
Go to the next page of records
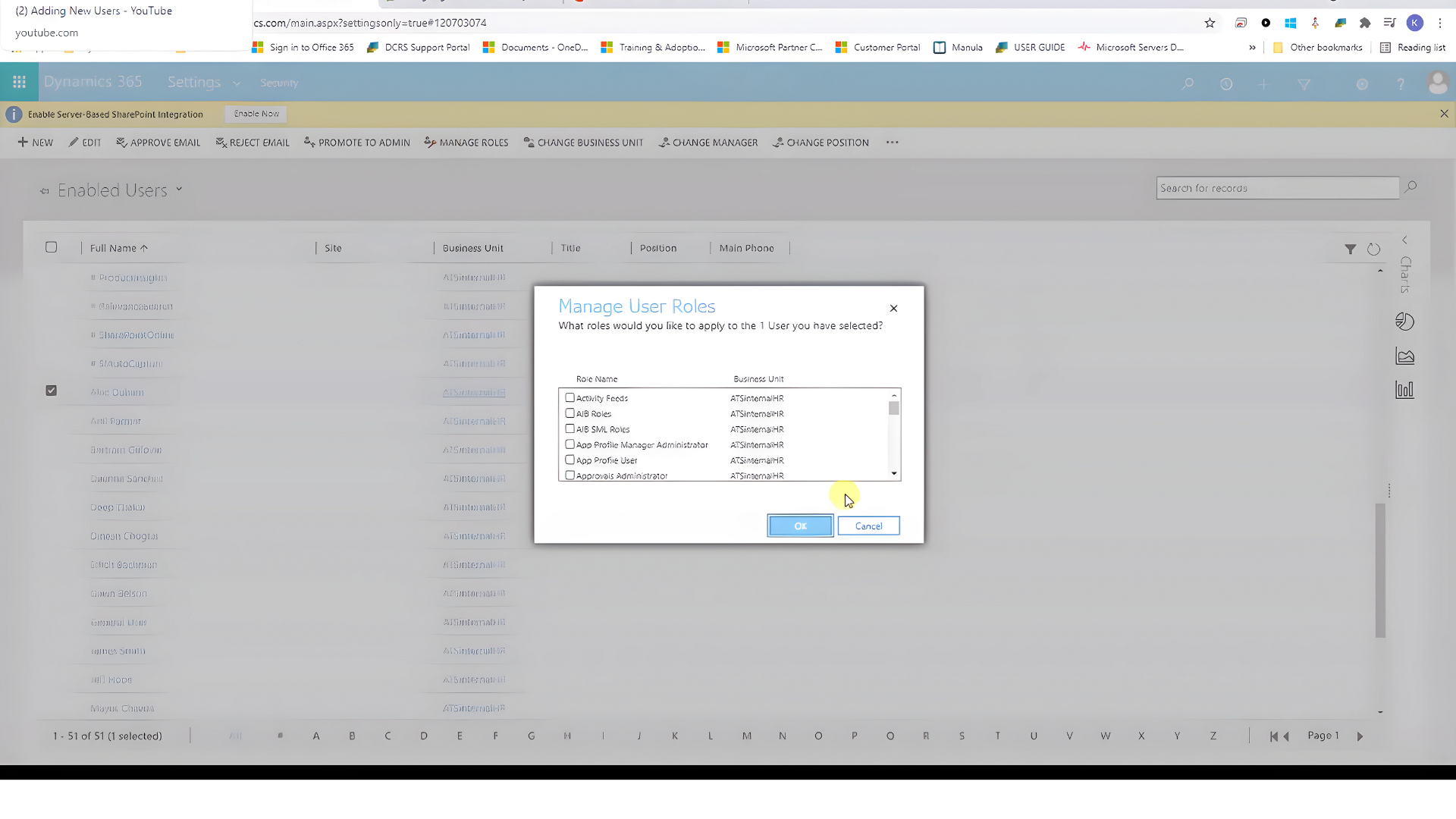[x=1360, y=736]
